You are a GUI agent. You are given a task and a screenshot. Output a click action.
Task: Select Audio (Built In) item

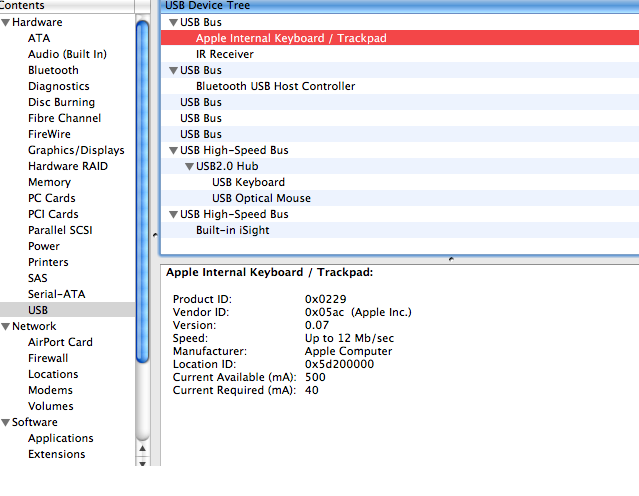[67, 54]
